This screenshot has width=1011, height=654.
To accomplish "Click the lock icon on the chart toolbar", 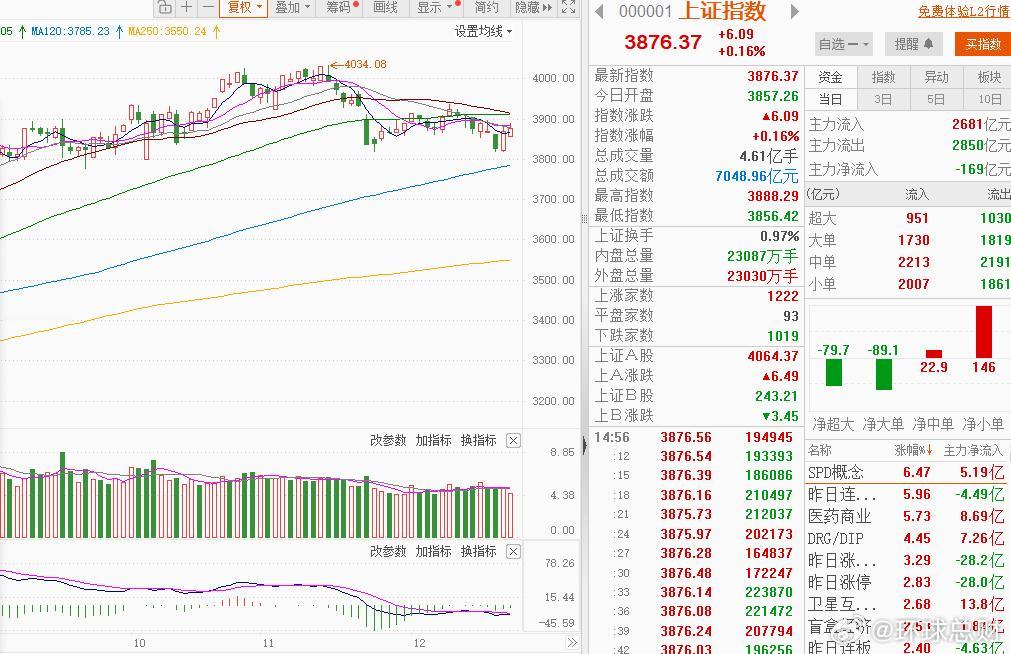I will (x=164, y=8).
